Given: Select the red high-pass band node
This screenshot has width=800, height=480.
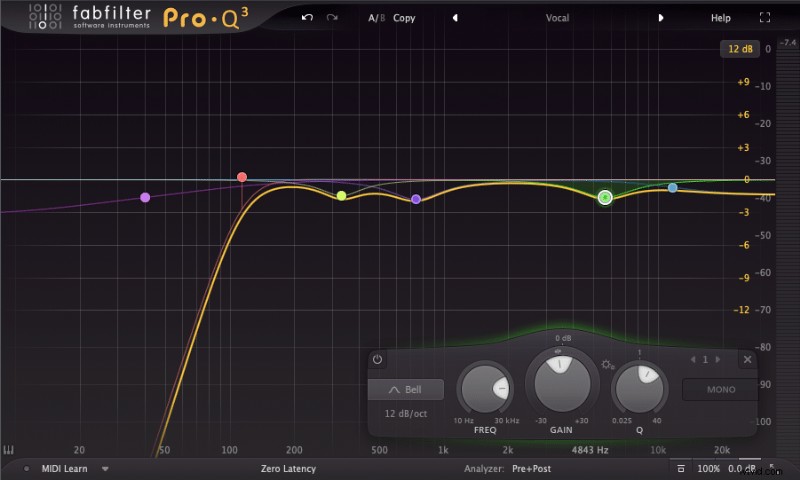Looking at the screenshot, I should tap(242, 177).
